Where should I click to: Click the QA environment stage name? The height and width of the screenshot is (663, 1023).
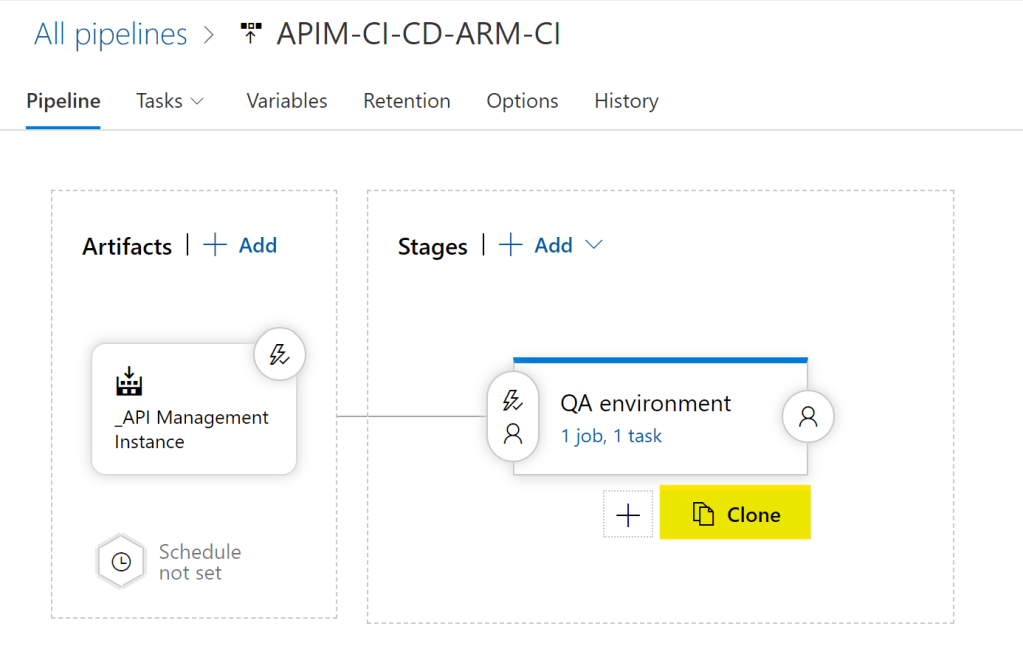click(x=645, y=403)
